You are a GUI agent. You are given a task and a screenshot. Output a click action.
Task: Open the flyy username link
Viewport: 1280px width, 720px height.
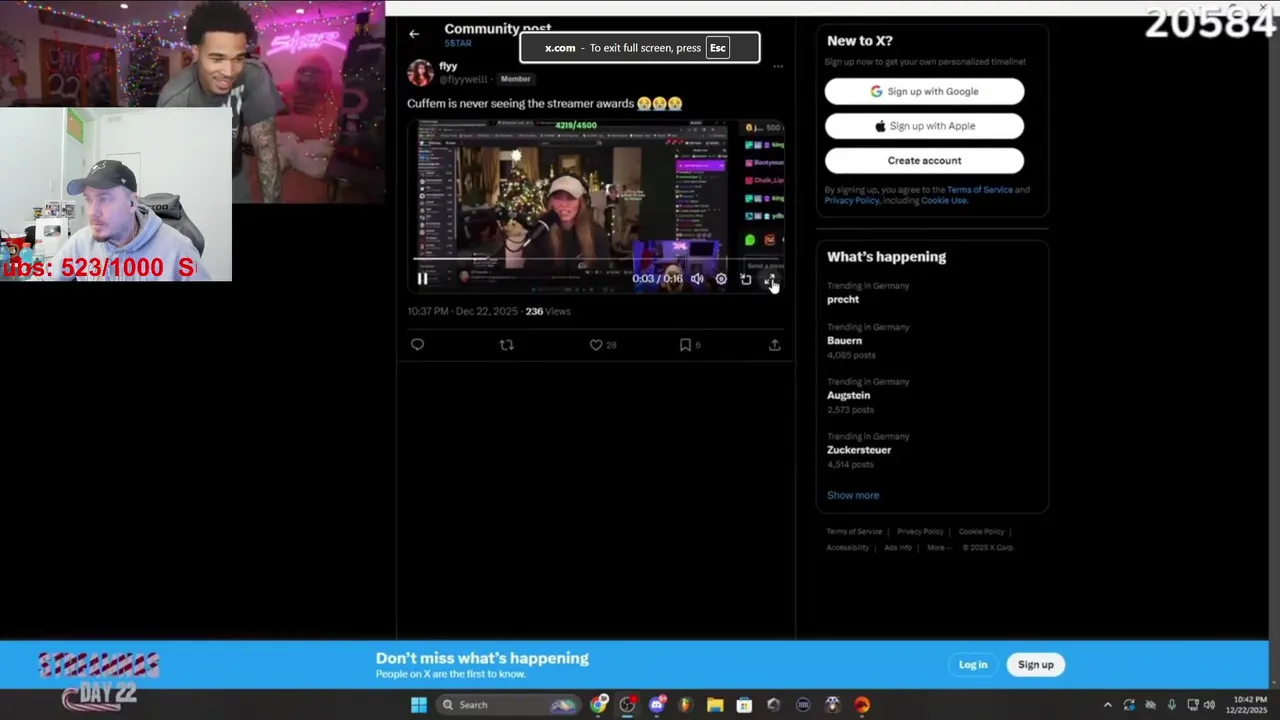(x=448, y=66)
